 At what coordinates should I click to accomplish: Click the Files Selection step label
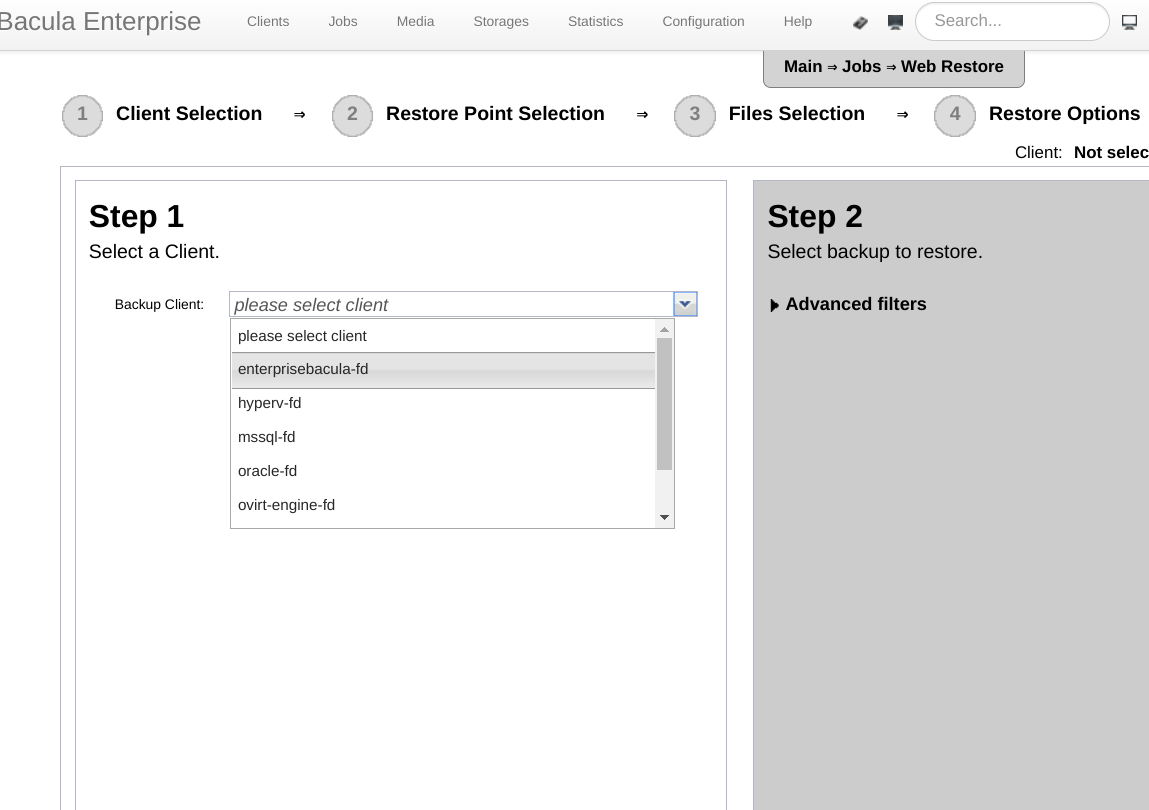tap(797, 114)
